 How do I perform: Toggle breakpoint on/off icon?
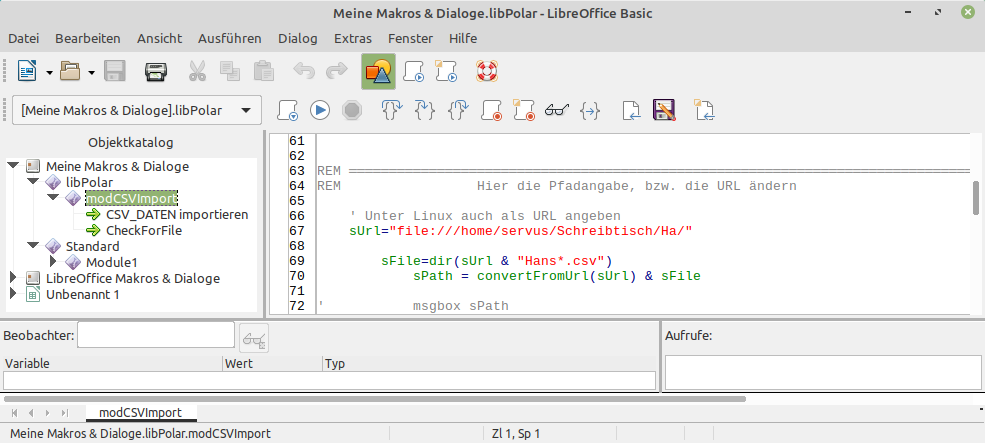491,111
